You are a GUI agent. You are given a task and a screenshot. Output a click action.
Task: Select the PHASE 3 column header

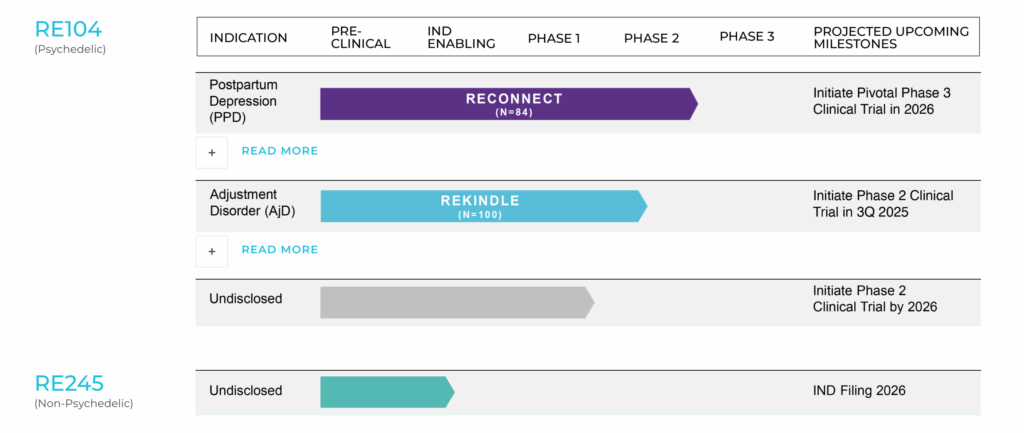coord(746,37)
